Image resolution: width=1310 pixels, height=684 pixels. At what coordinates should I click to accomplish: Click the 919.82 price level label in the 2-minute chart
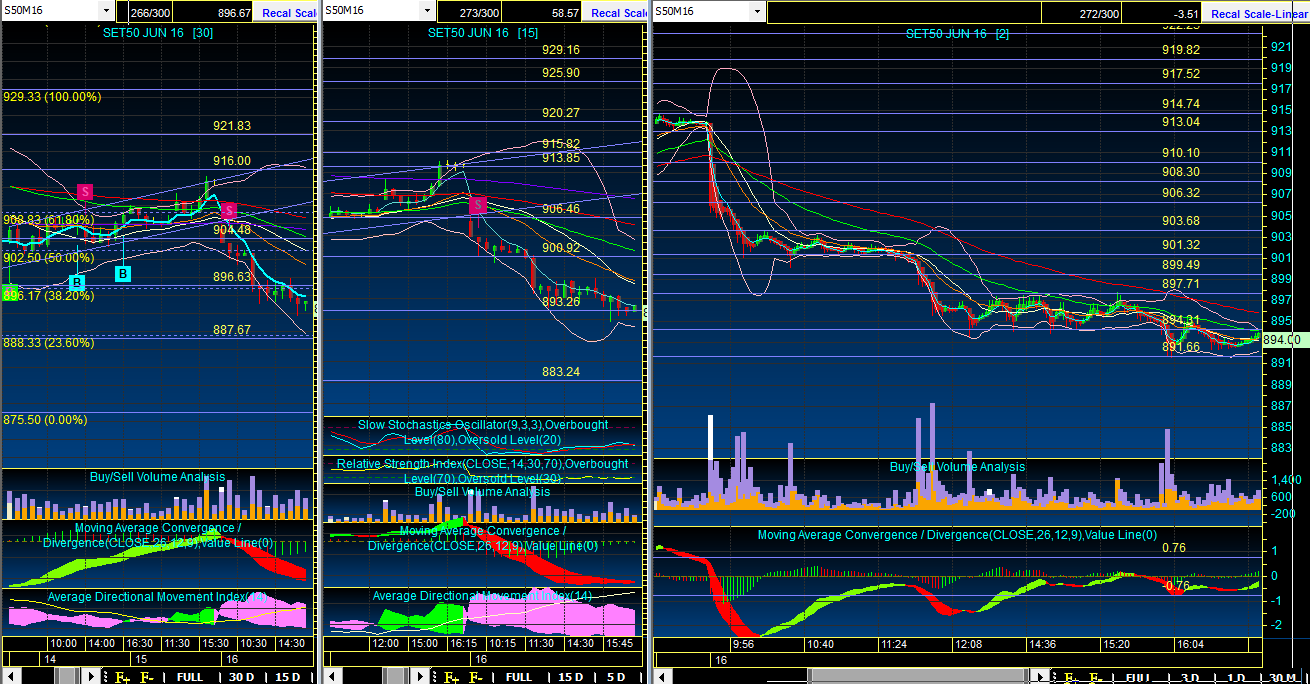(x=1181, y=50)
